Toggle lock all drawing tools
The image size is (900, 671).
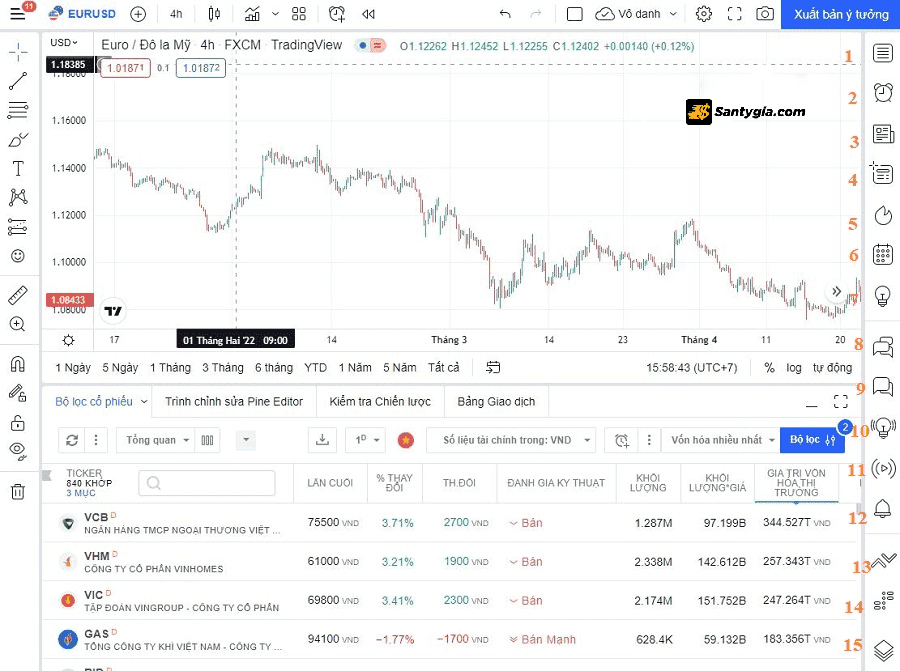click(x=18, y=424)
